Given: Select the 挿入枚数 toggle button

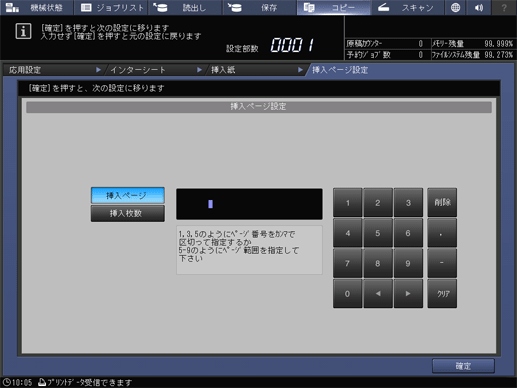Looking at the screenshot, I should point(128,213).
